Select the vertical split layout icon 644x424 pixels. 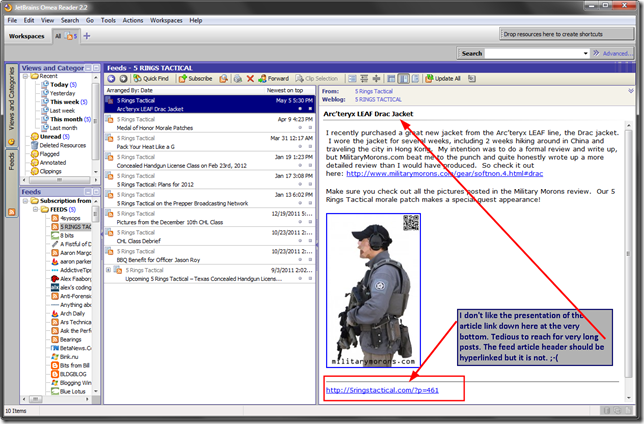pos(404,78)
